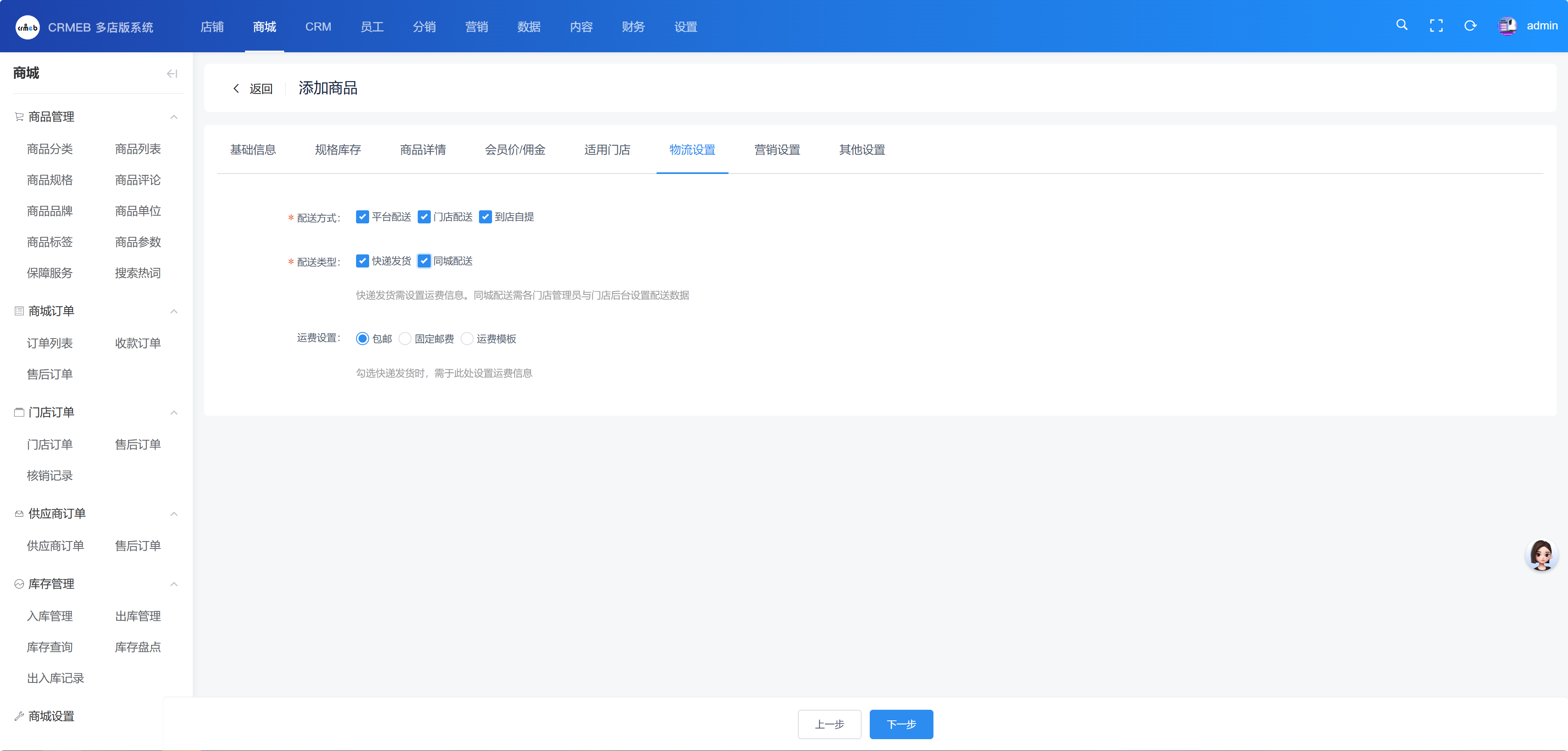The width and height of the screenshot is (1568, 751).
Task: Click the back arrow next to 返回
Action: tap(236, 89)
